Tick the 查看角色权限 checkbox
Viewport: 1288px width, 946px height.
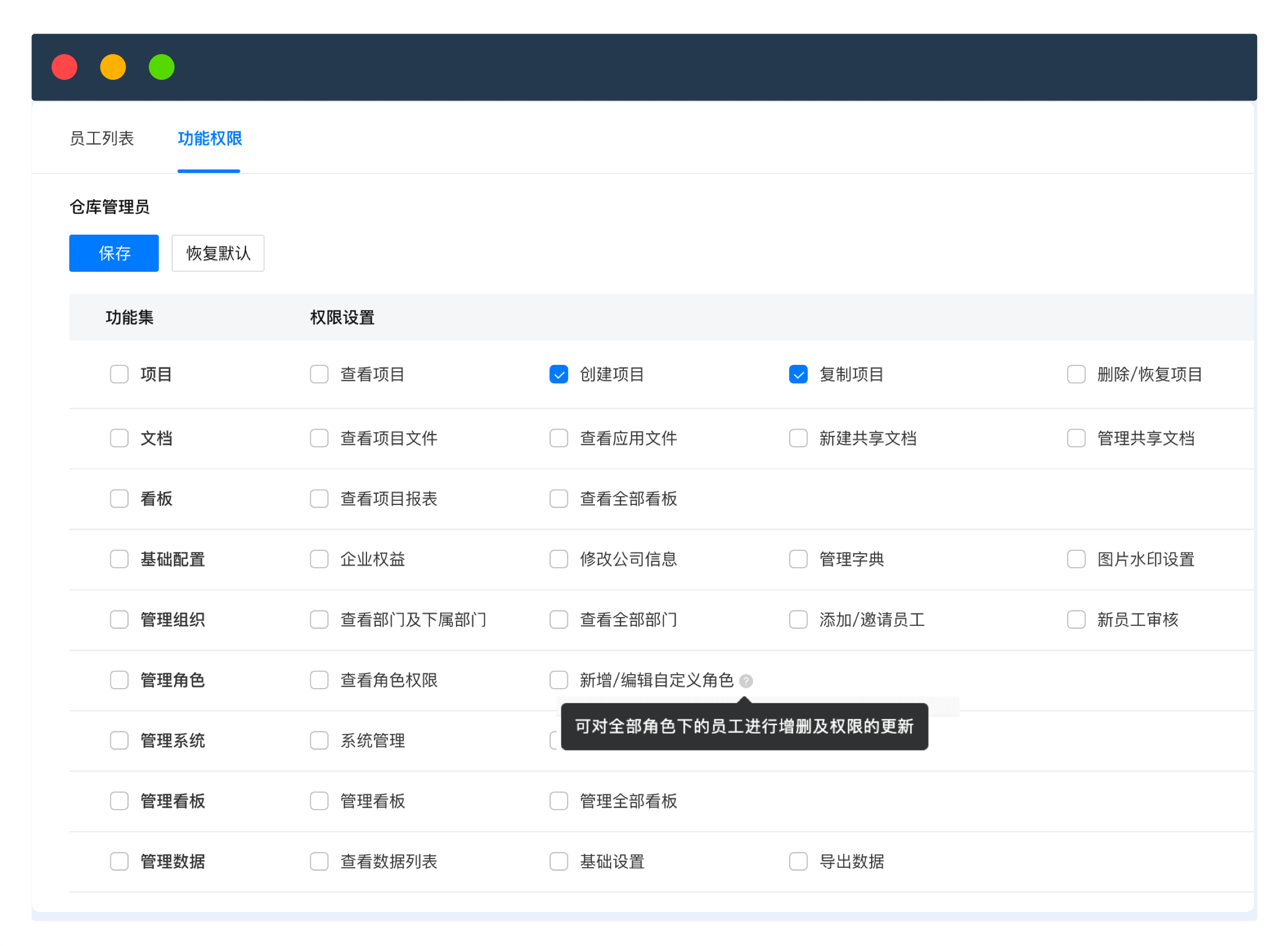pos(319,680)
